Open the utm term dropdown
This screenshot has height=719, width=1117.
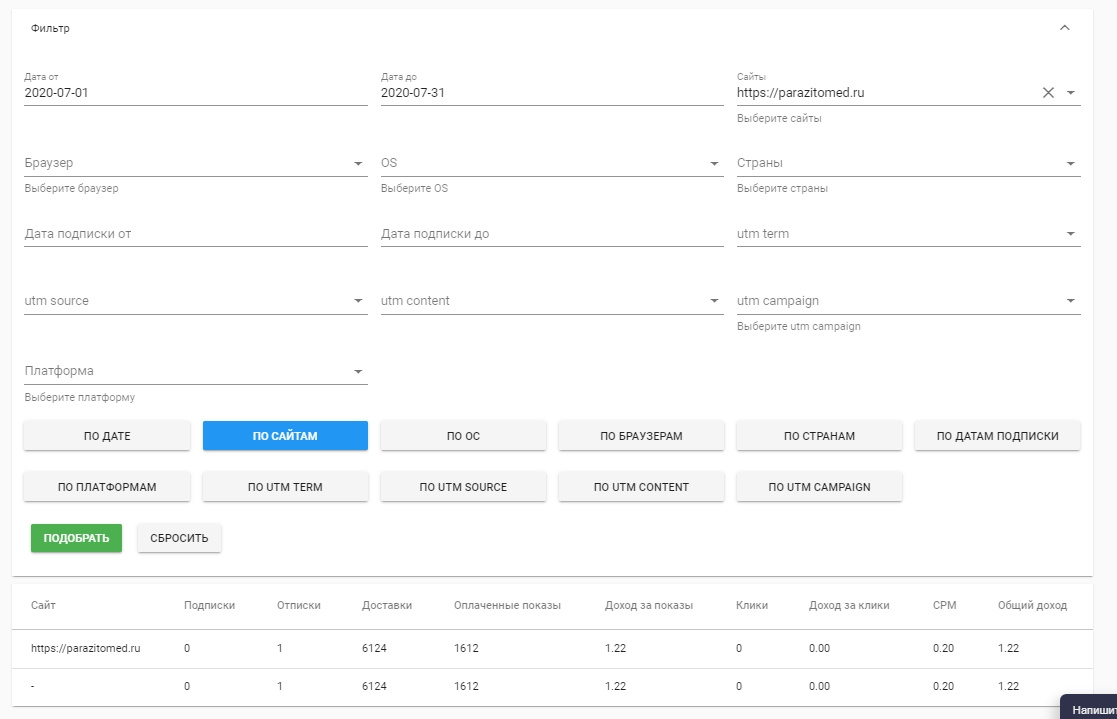click(908, 234)
